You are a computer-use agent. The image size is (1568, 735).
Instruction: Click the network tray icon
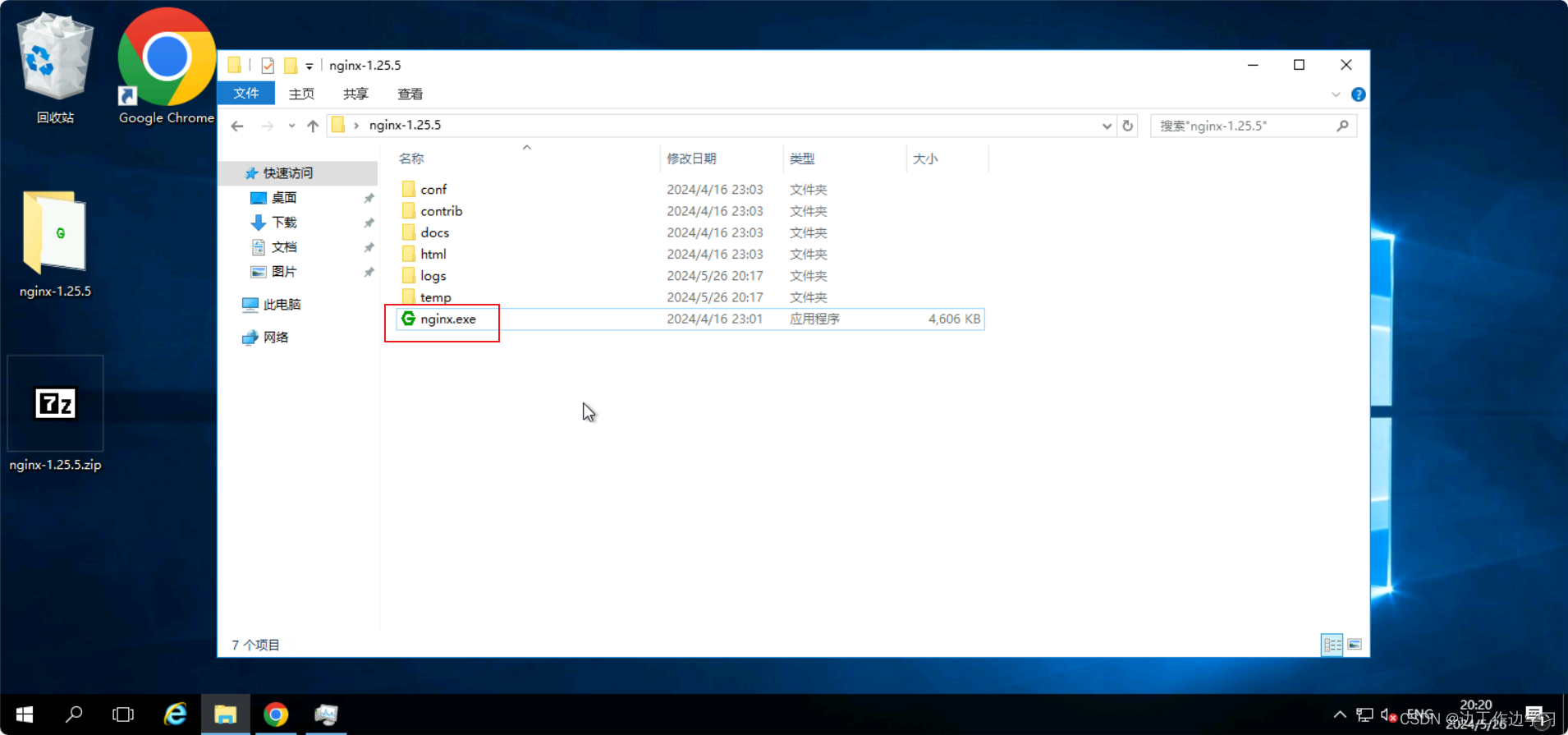point(1364,714)
